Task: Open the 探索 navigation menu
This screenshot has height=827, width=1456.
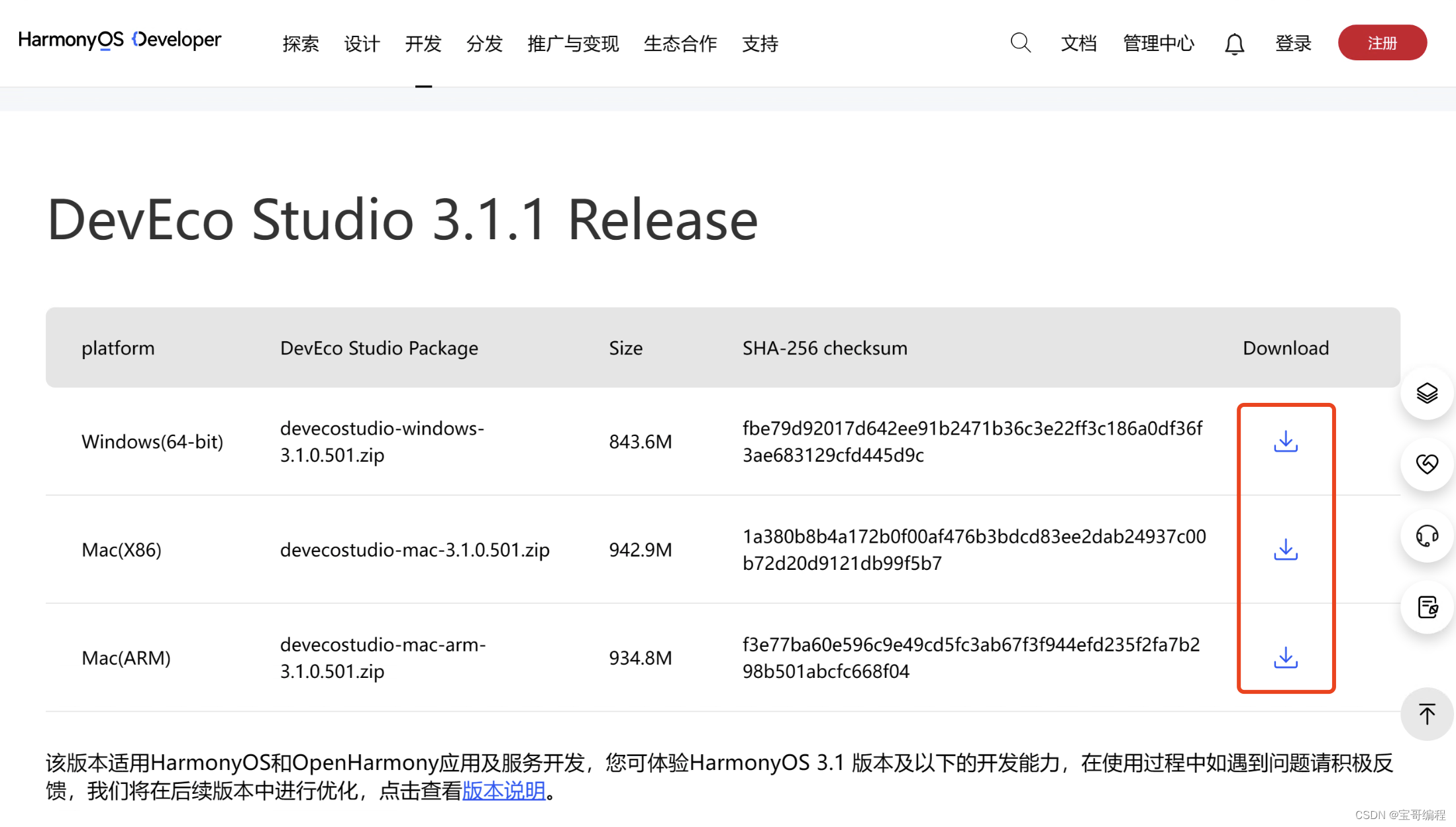Action: coord(301,44)
